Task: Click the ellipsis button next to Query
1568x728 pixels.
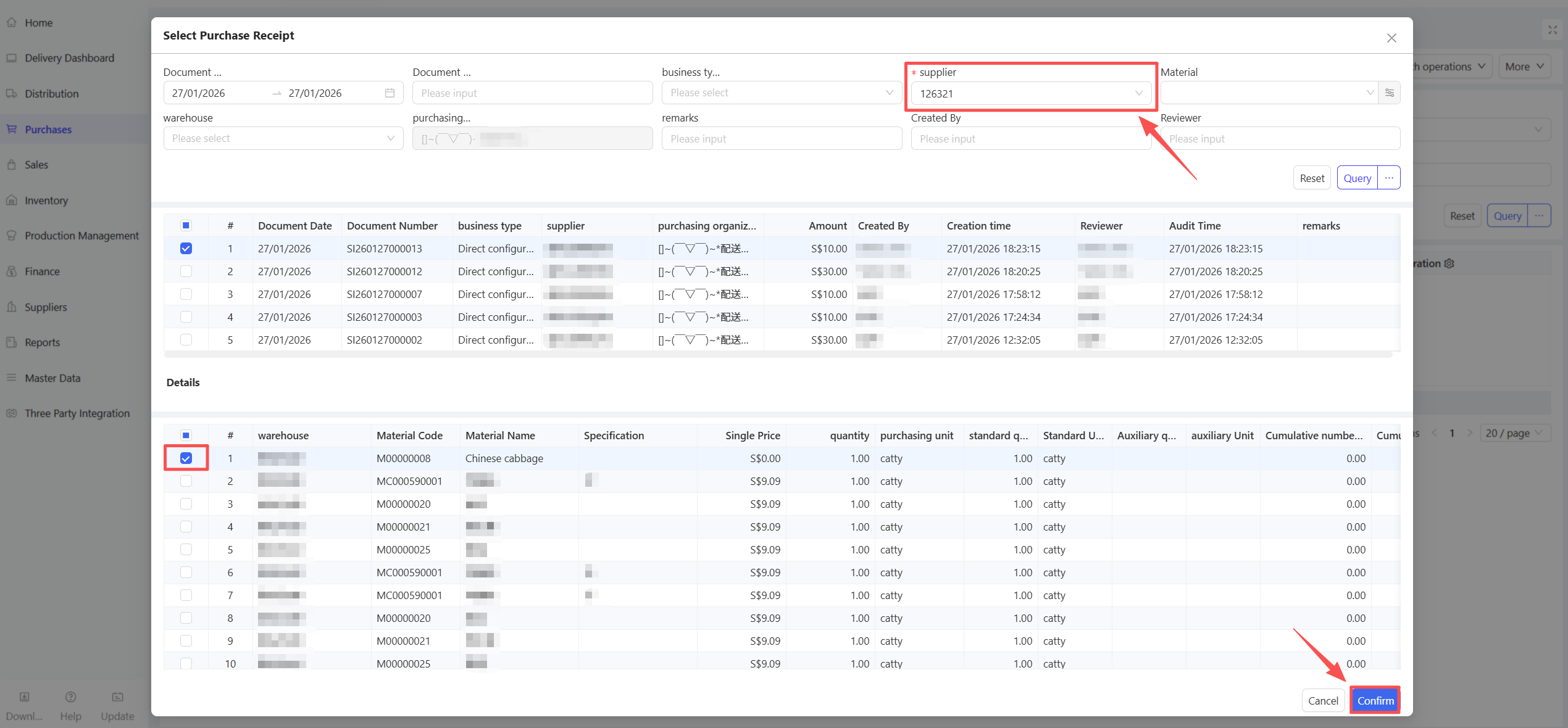Action: [x=1389, y=178]
